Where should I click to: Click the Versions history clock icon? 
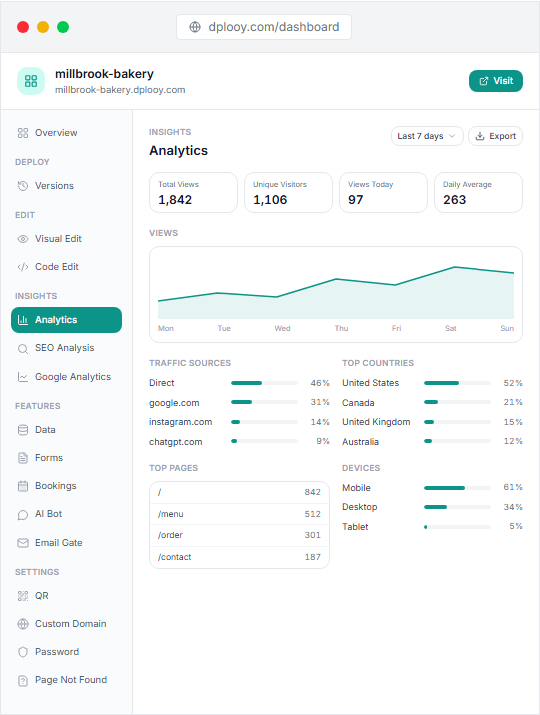tap(23, 186)
